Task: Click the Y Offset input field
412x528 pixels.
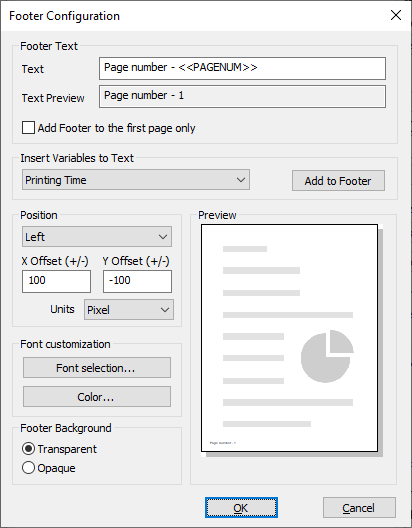Action: pos(137,281)
